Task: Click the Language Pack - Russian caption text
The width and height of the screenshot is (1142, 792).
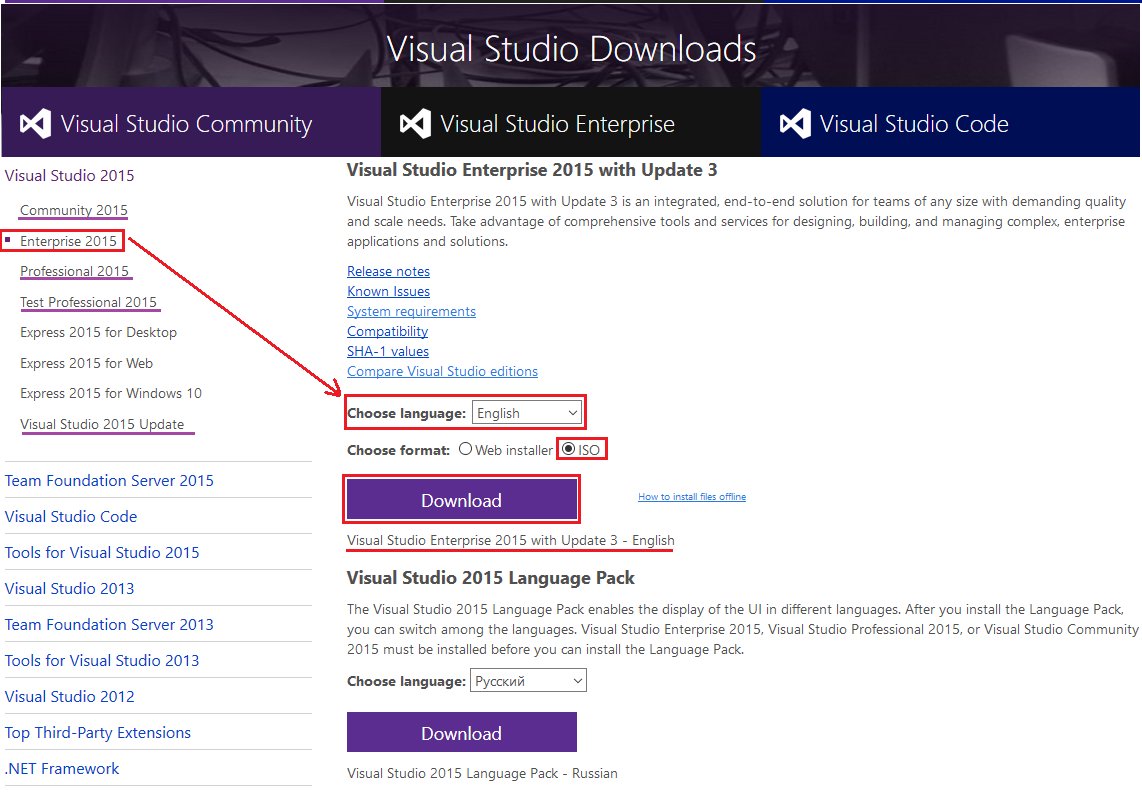Action: pyautogui.click(x=482, y=773)
